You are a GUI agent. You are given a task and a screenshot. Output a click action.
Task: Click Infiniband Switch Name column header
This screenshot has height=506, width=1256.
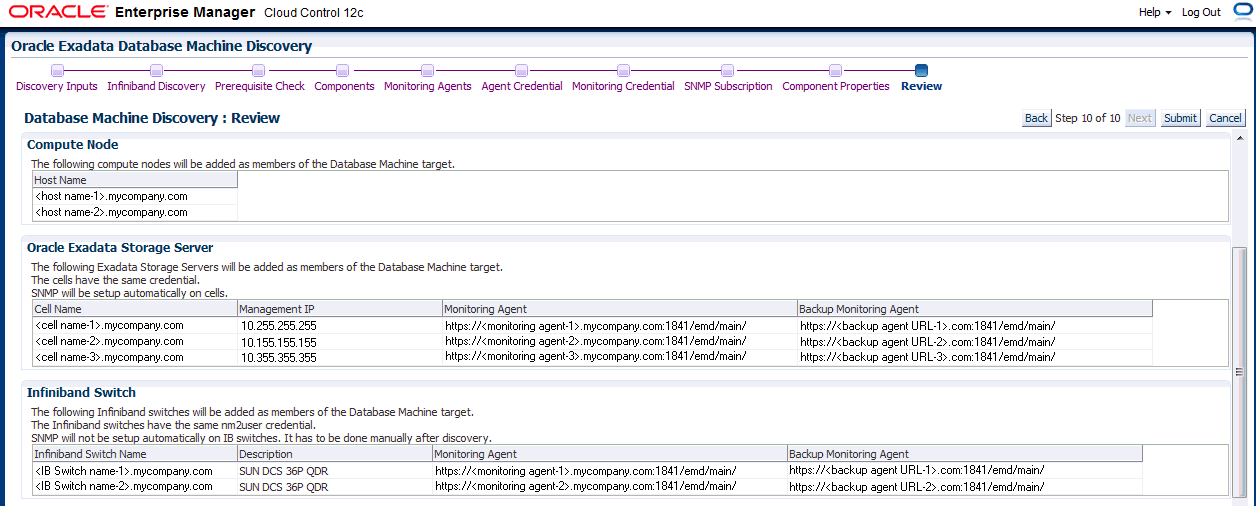click(134, 454)
